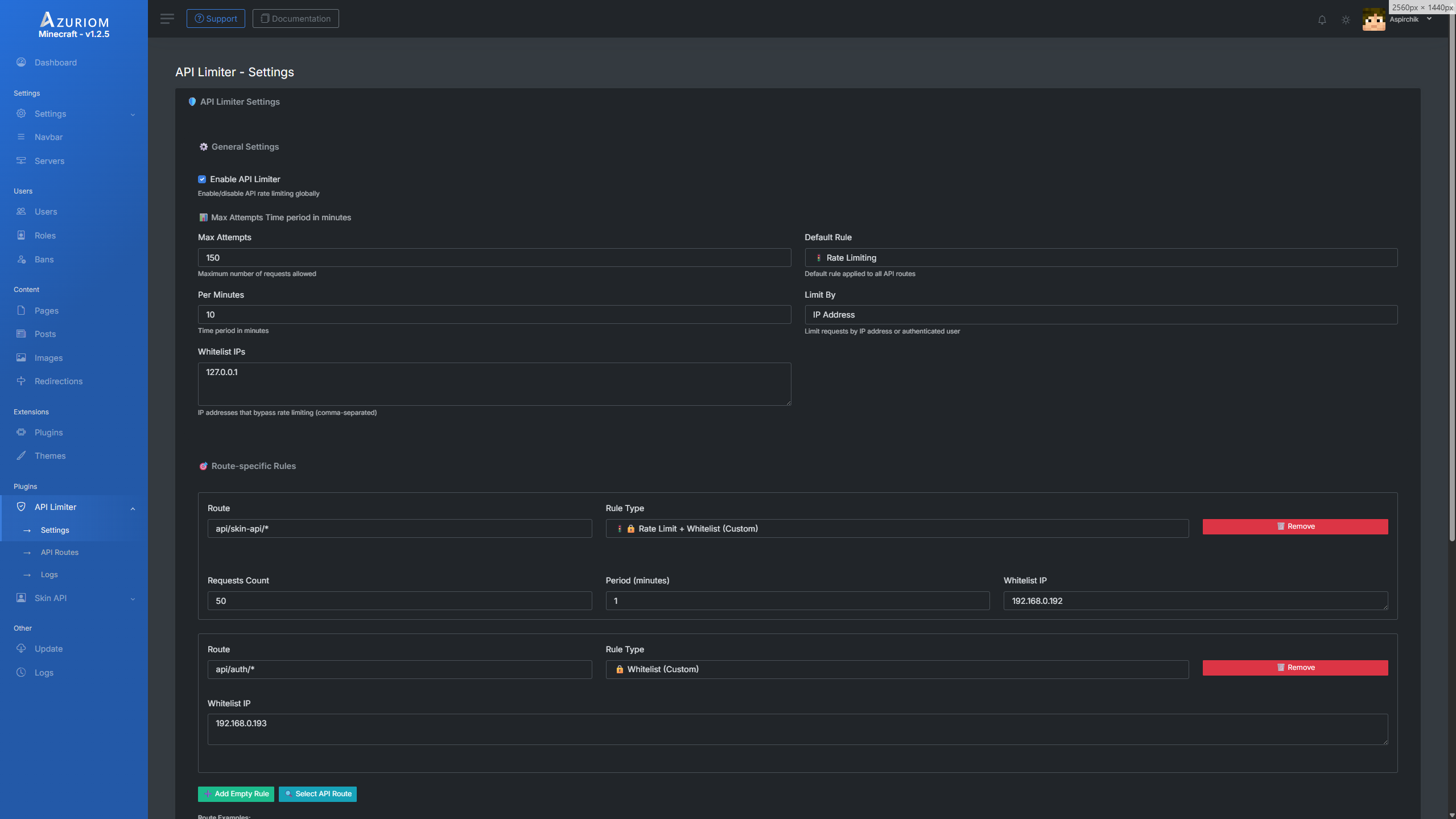The height and width of the screenshot is (819, 1456).
Task: Click the Update cloud icon
Action: click(21, 649)
